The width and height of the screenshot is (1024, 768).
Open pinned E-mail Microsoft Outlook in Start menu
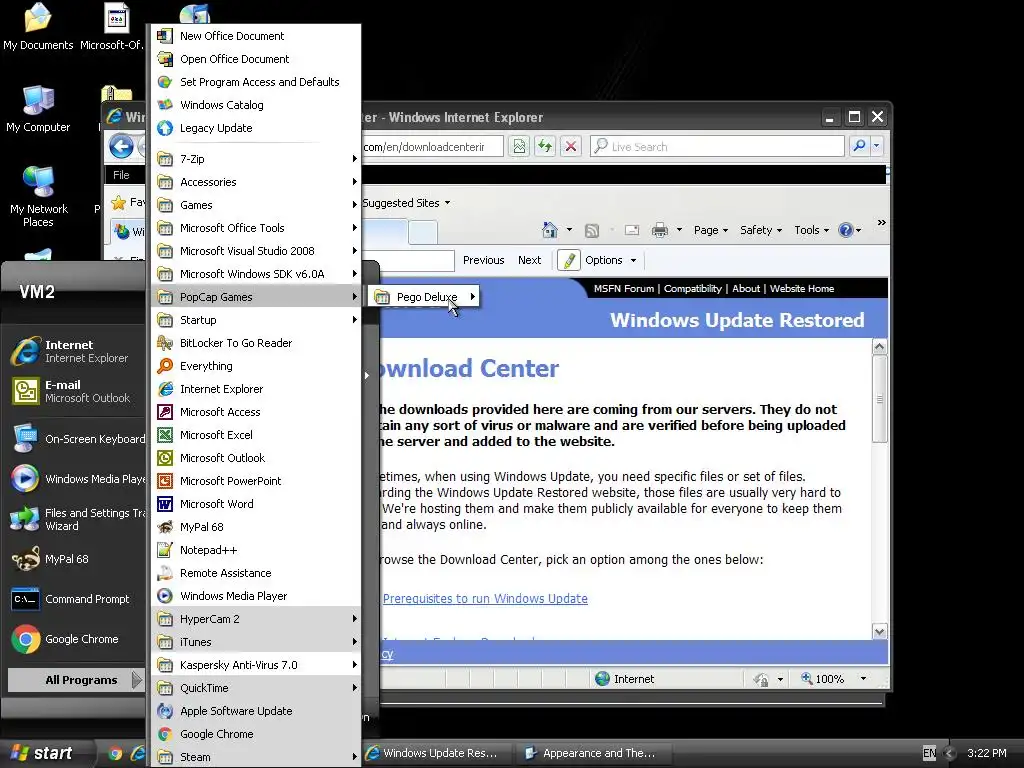point(76,391)
